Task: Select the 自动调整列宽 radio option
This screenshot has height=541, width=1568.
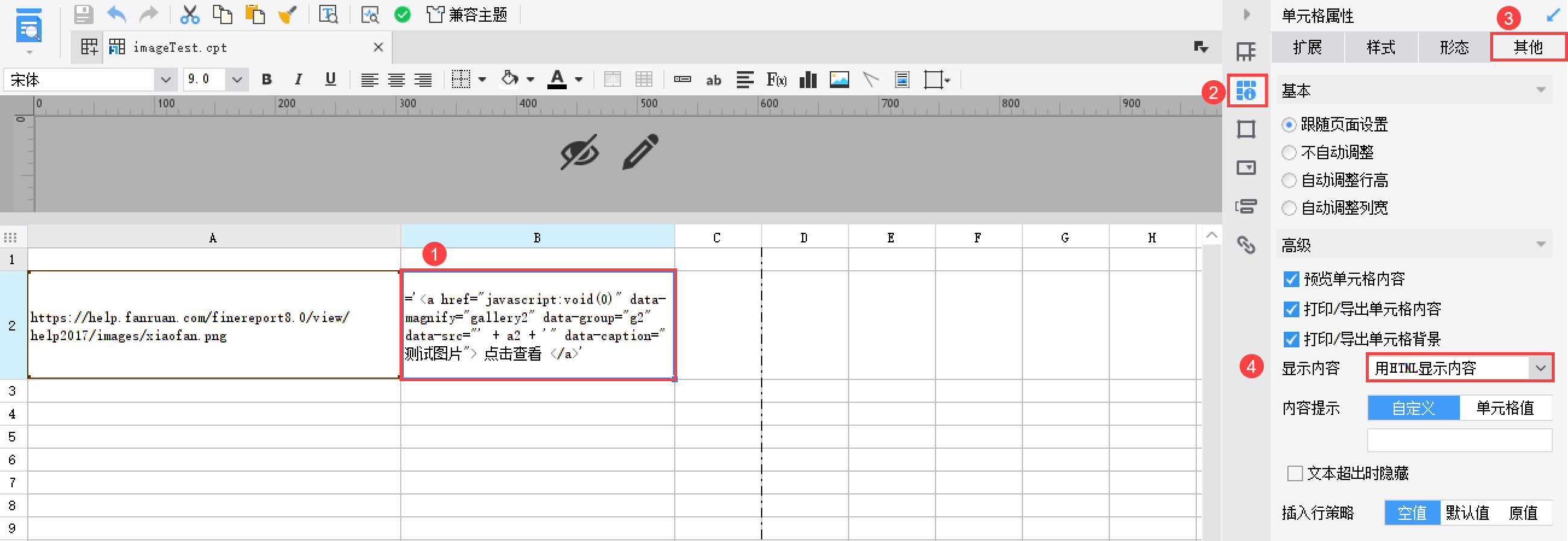Action: (x=1289, y=208)
